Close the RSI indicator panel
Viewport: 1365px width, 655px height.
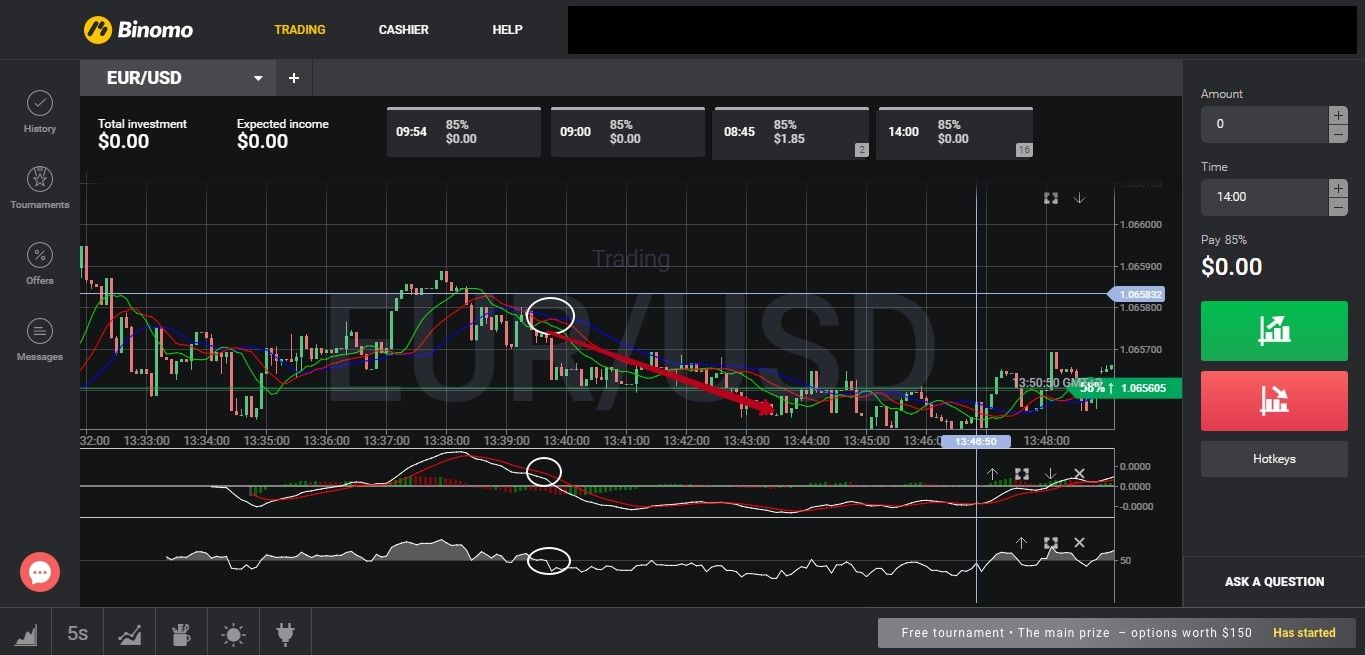point(1079,543)
